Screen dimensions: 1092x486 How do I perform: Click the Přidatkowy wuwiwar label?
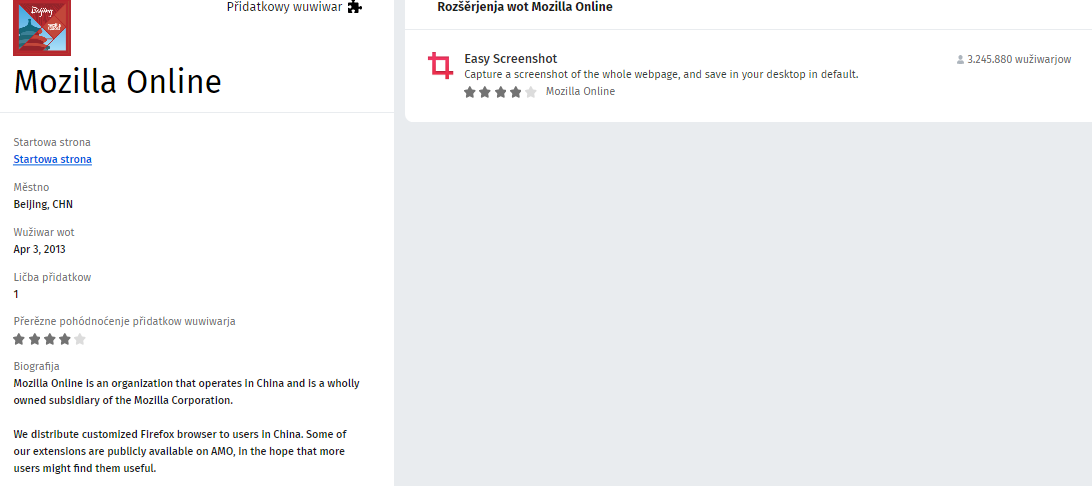pyautogui.click(x=284, y=8)
